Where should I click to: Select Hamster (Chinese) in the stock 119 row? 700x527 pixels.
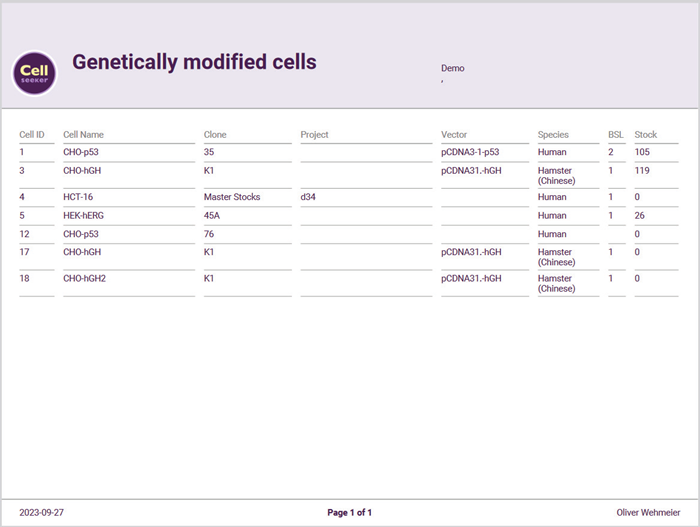pyautogui.click(x=556, y=176)
